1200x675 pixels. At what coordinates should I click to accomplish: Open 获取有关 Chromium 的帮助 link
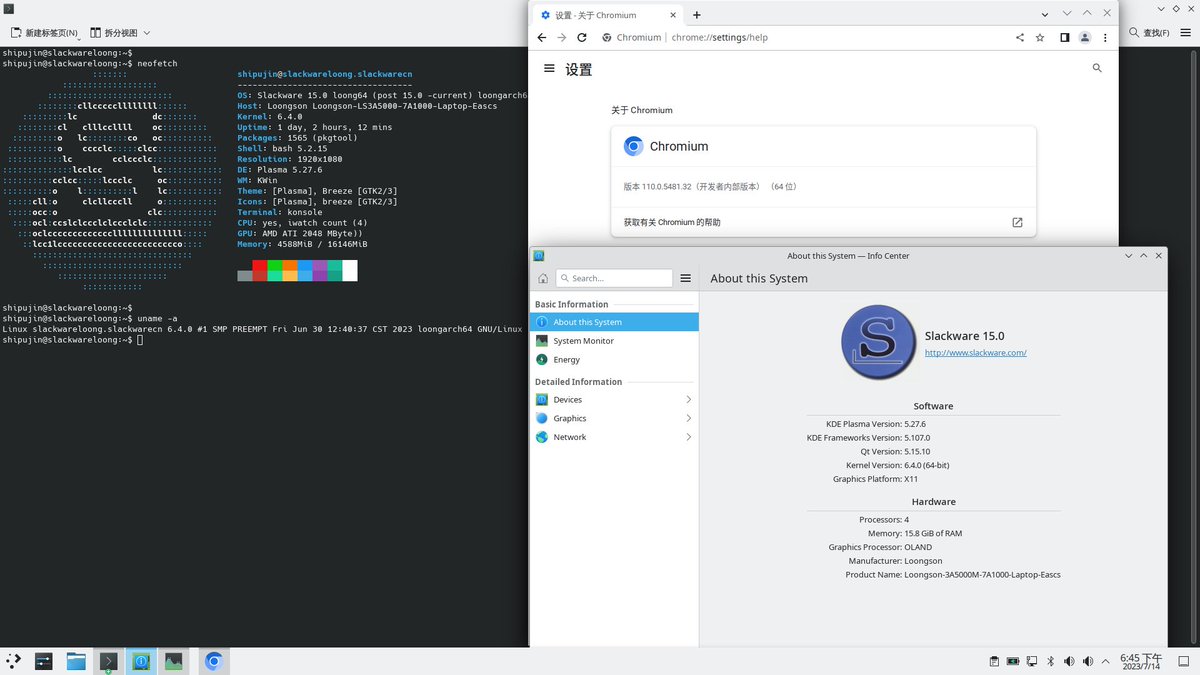point(823,222)
